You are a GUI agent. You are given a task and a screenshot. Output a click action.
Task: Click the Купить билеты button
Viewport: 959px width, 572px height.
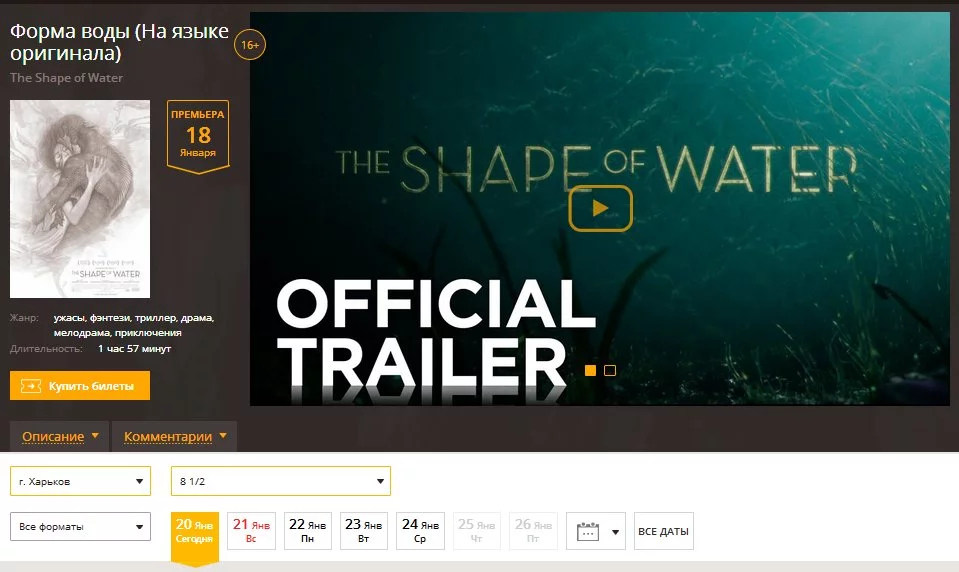point(80,385)
